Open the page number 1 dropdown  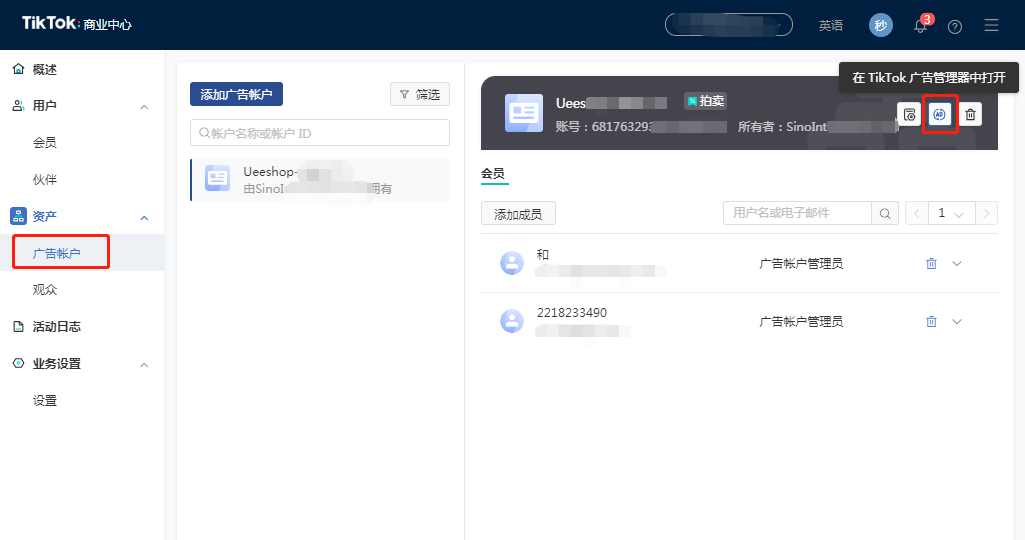point(951,213)
